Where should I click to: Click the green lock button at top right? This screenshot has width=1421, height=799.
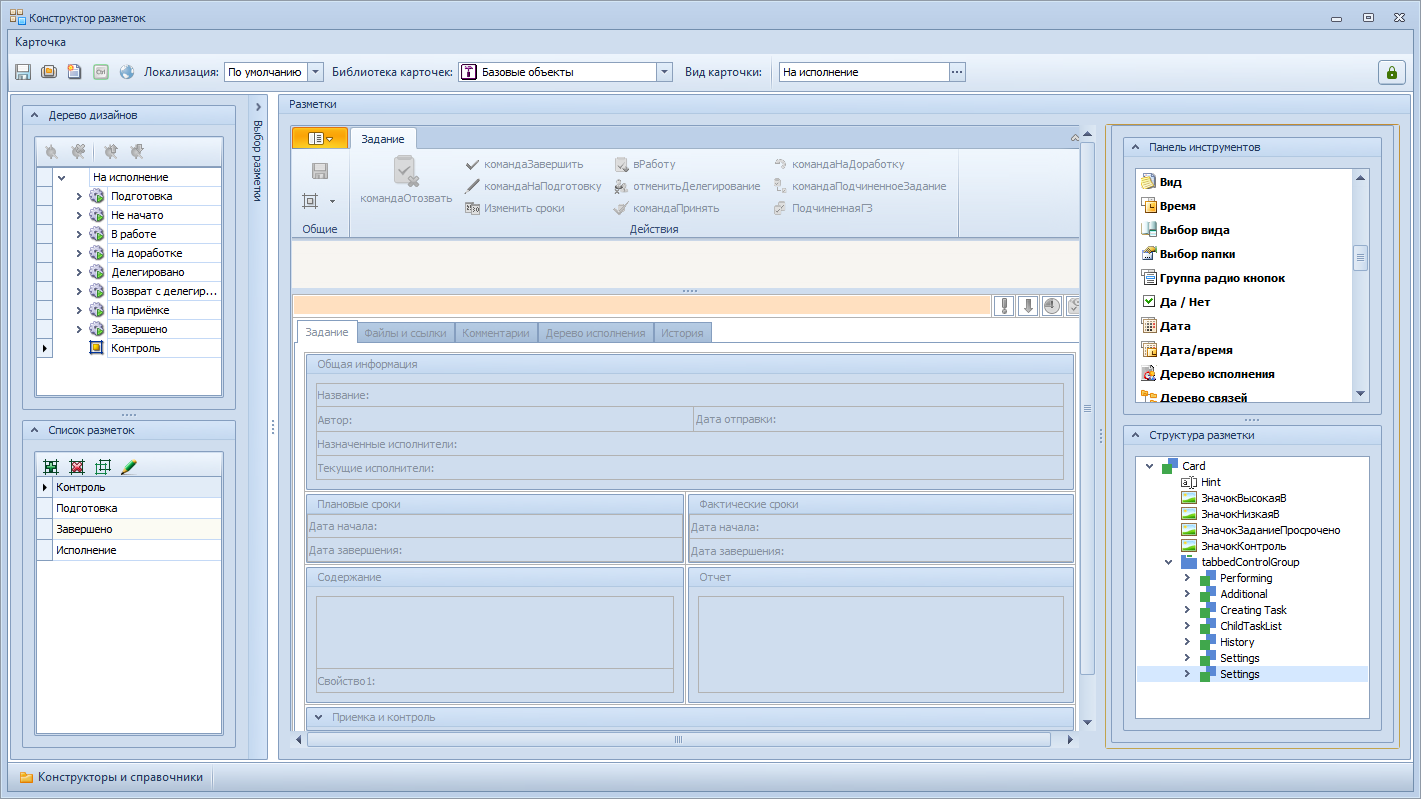point(1390,72)
